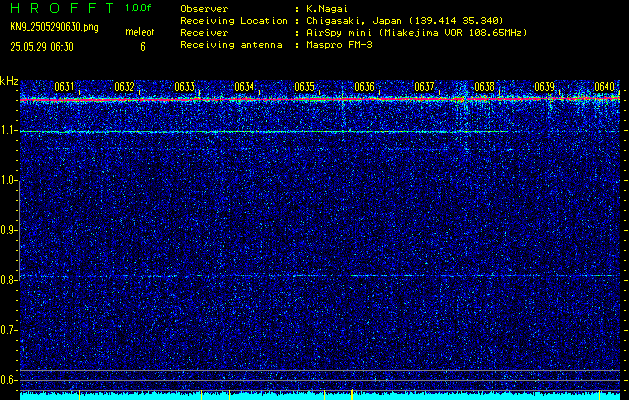Select the 0.9 frequency axis label
629x400 pixels.
(x=7, y=230)
